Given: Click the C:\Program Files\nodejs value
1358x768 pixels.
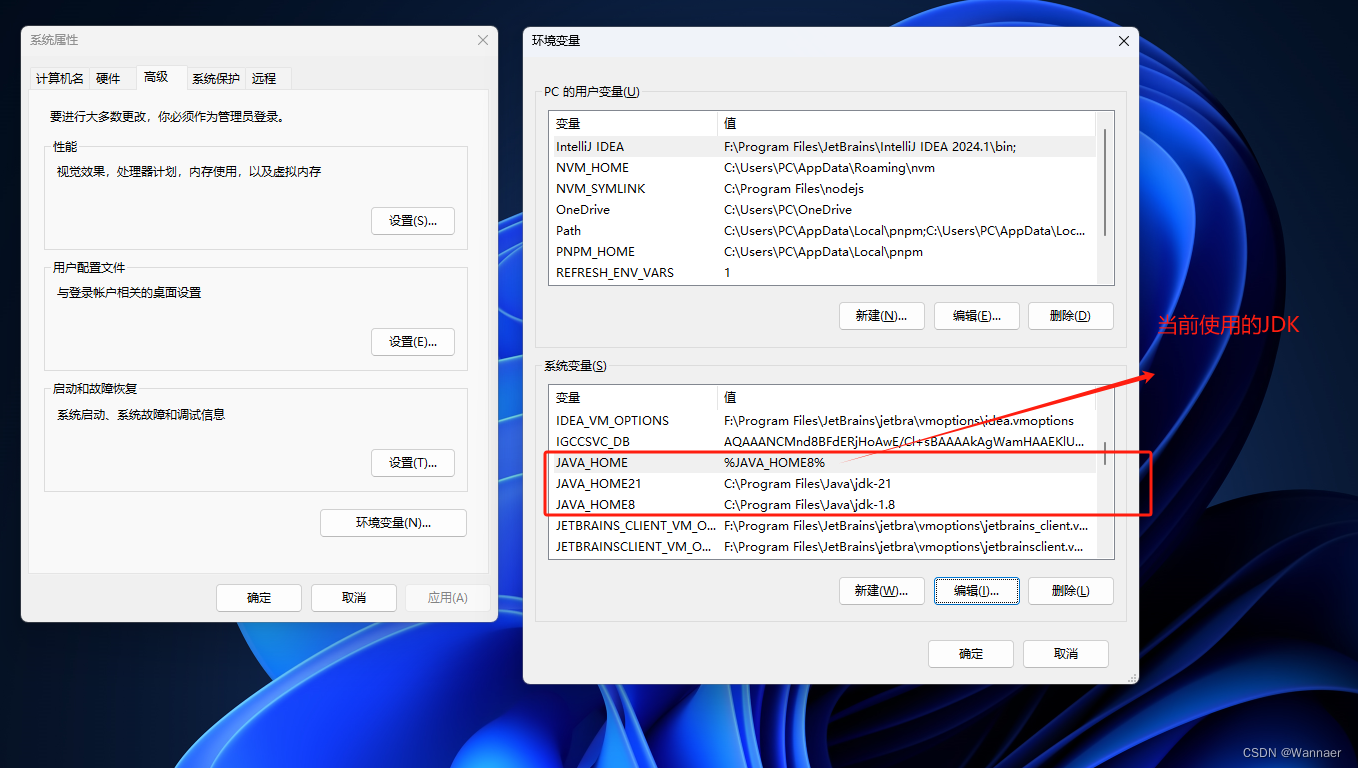Looking at the screenshot, I should (x=794, y=189).
